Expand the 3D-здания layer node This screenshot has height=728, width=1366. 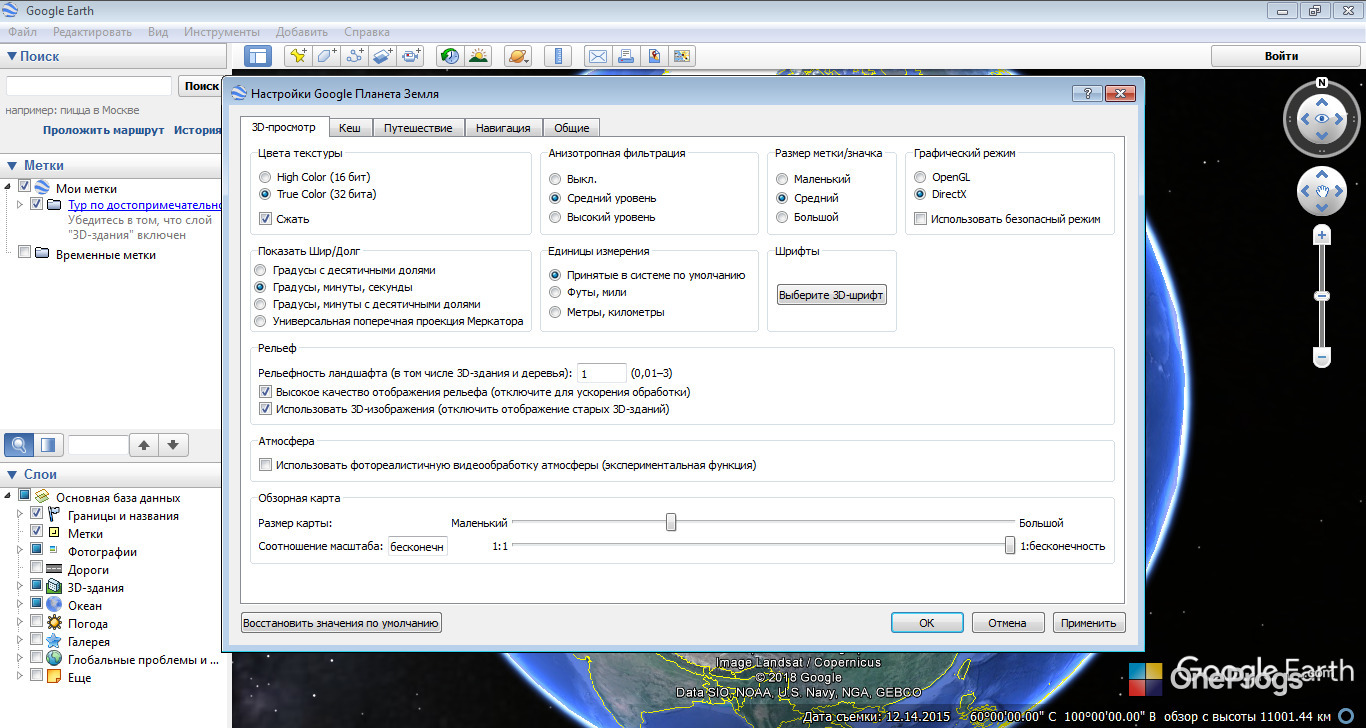20,587
